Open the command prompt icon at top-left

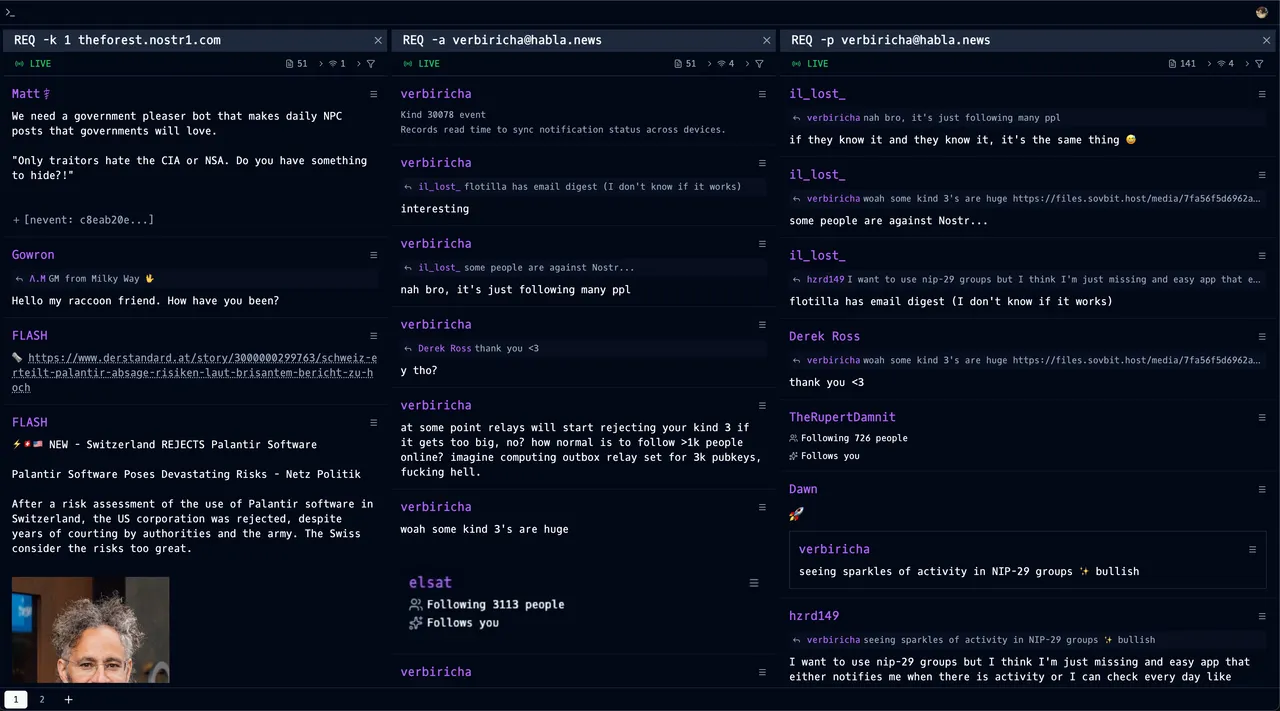(10, 12)
